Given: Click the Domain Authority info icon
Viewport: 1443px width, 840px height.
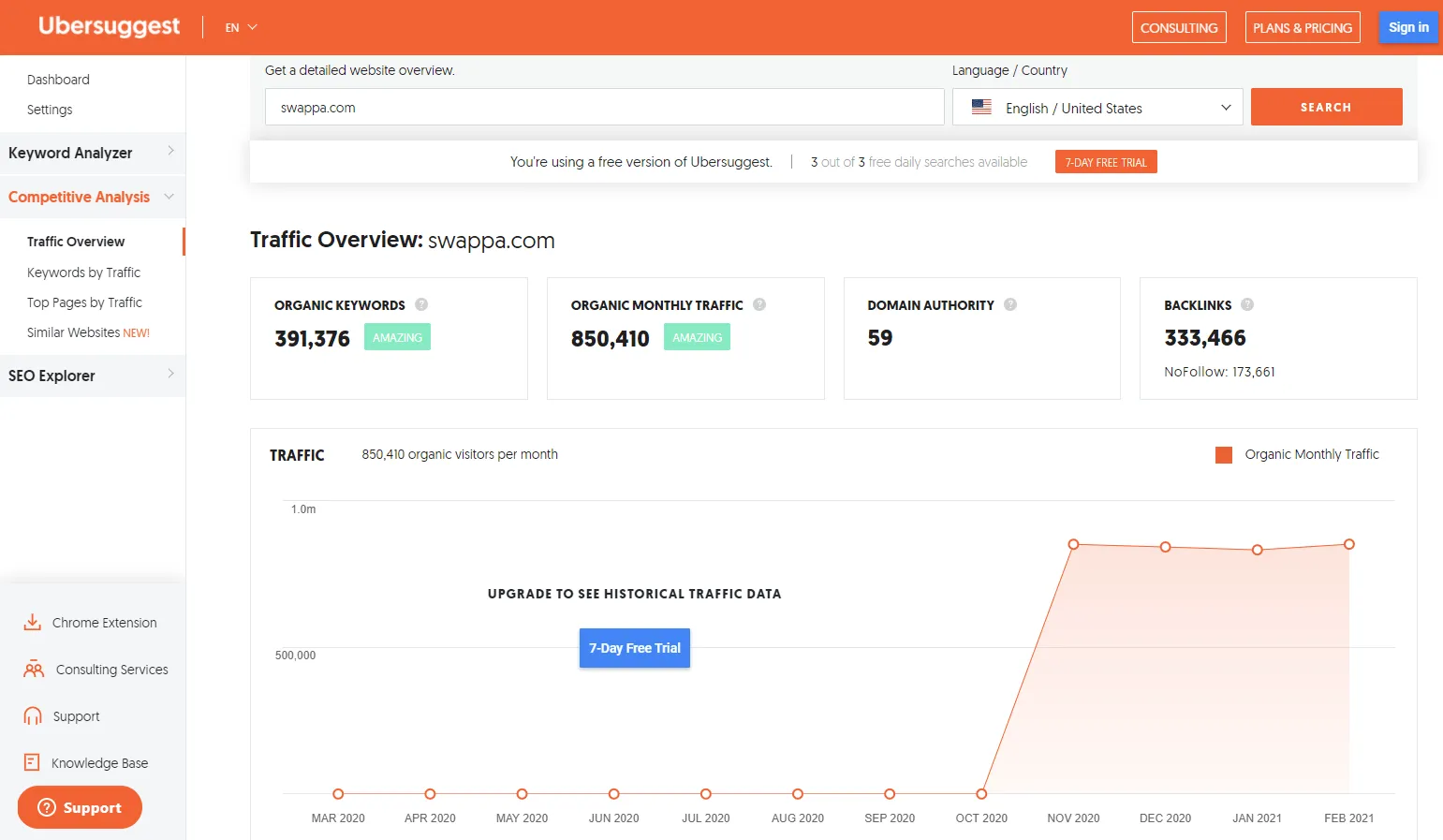Looking at the screenshot, I should point(1010,304).
